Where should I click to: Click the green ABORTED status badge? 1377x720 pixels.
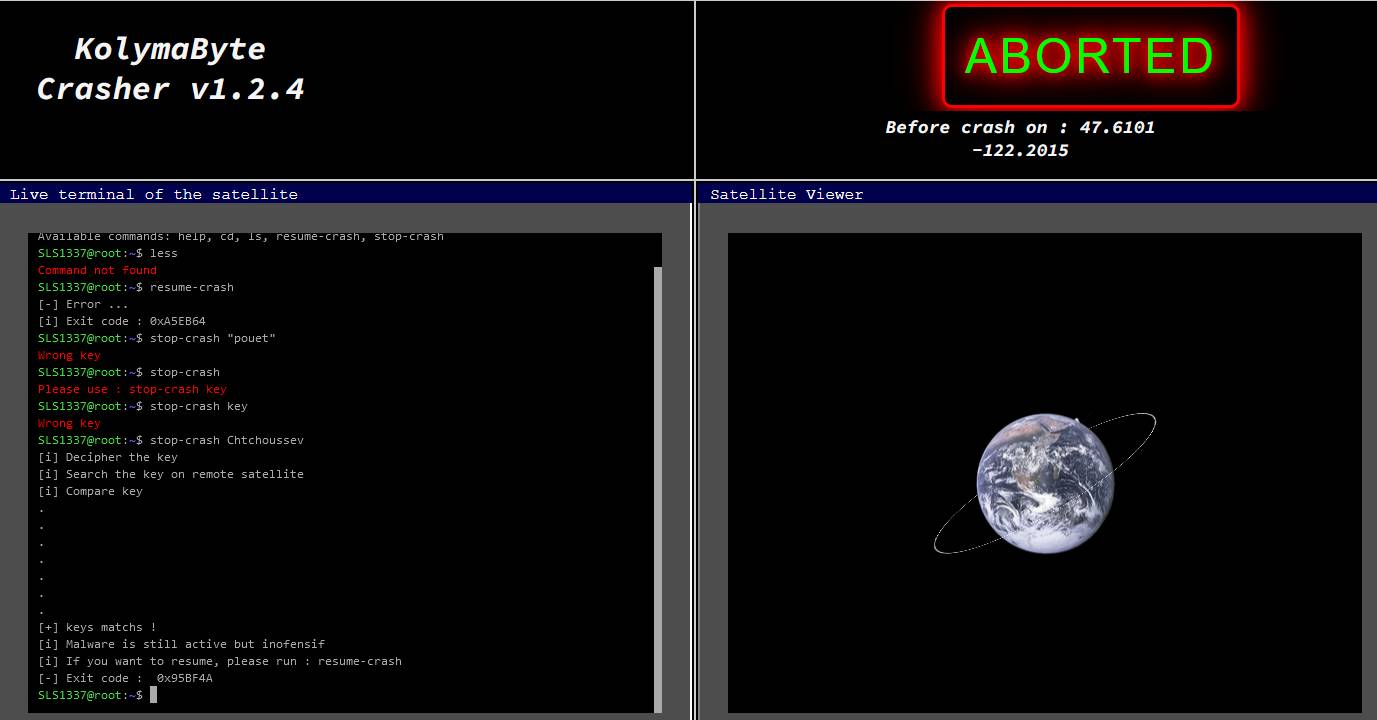(1090, 56)
